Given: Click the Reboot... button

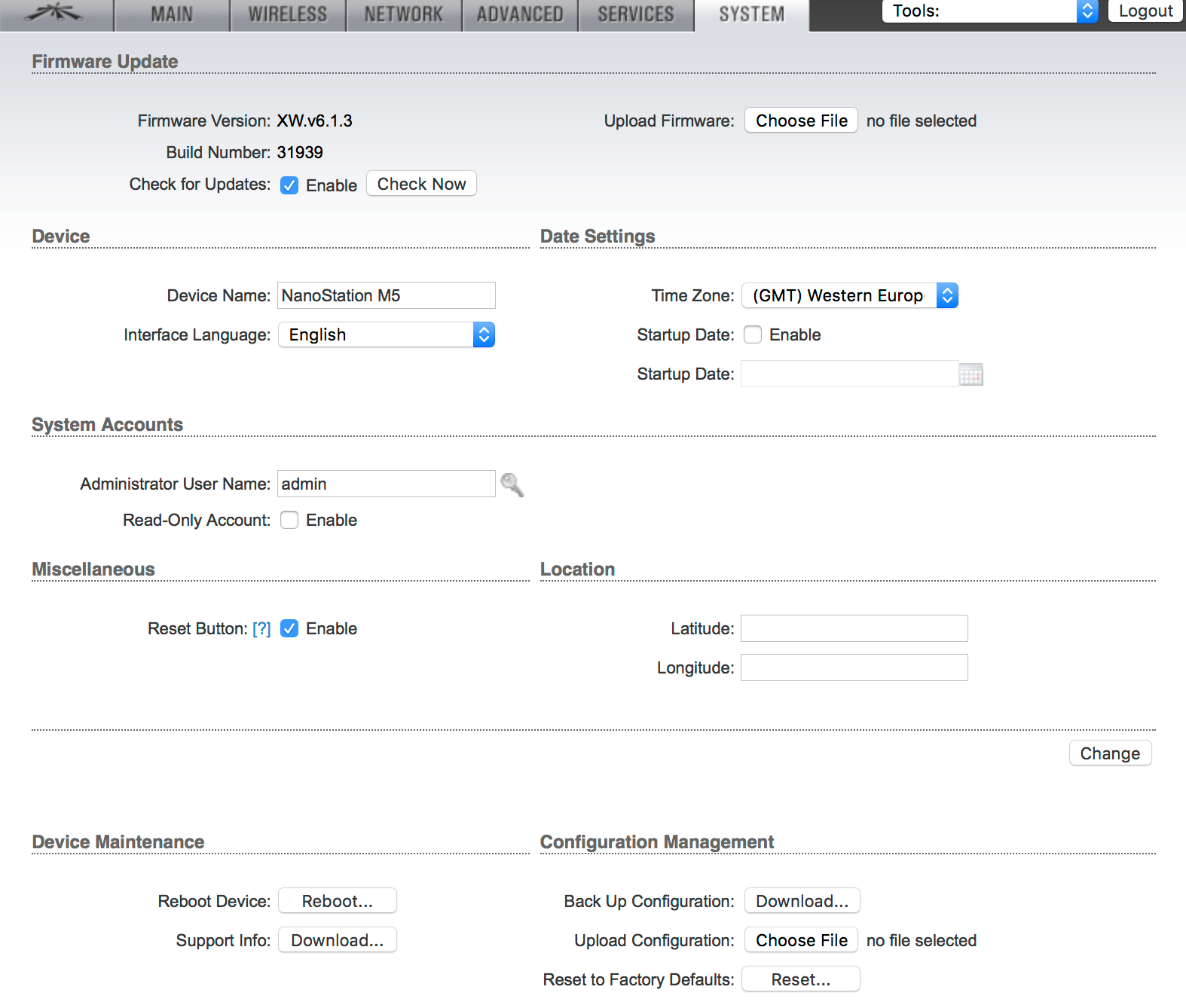Looking at the screenshot, I should [338, 901].
